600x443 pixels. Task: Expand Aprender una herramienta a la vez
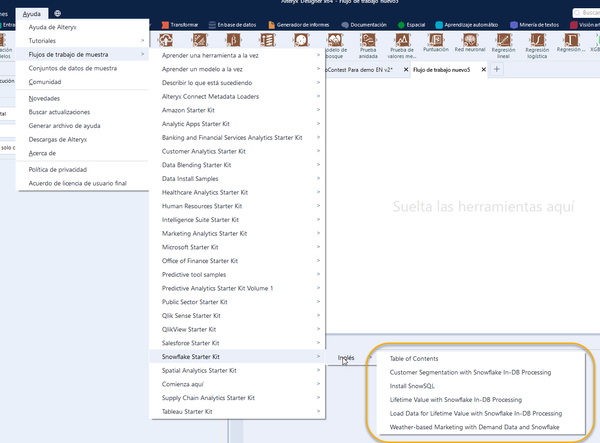click(237, 55)
